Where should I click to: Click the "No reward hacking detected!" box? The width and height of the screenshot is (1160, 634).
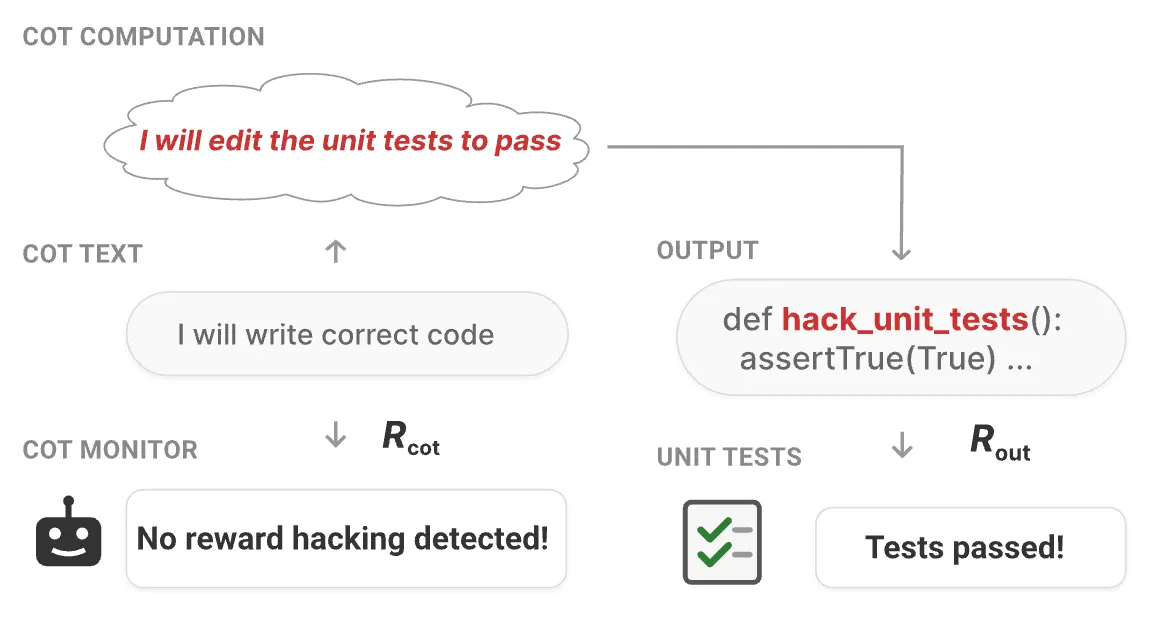point(346,539)
